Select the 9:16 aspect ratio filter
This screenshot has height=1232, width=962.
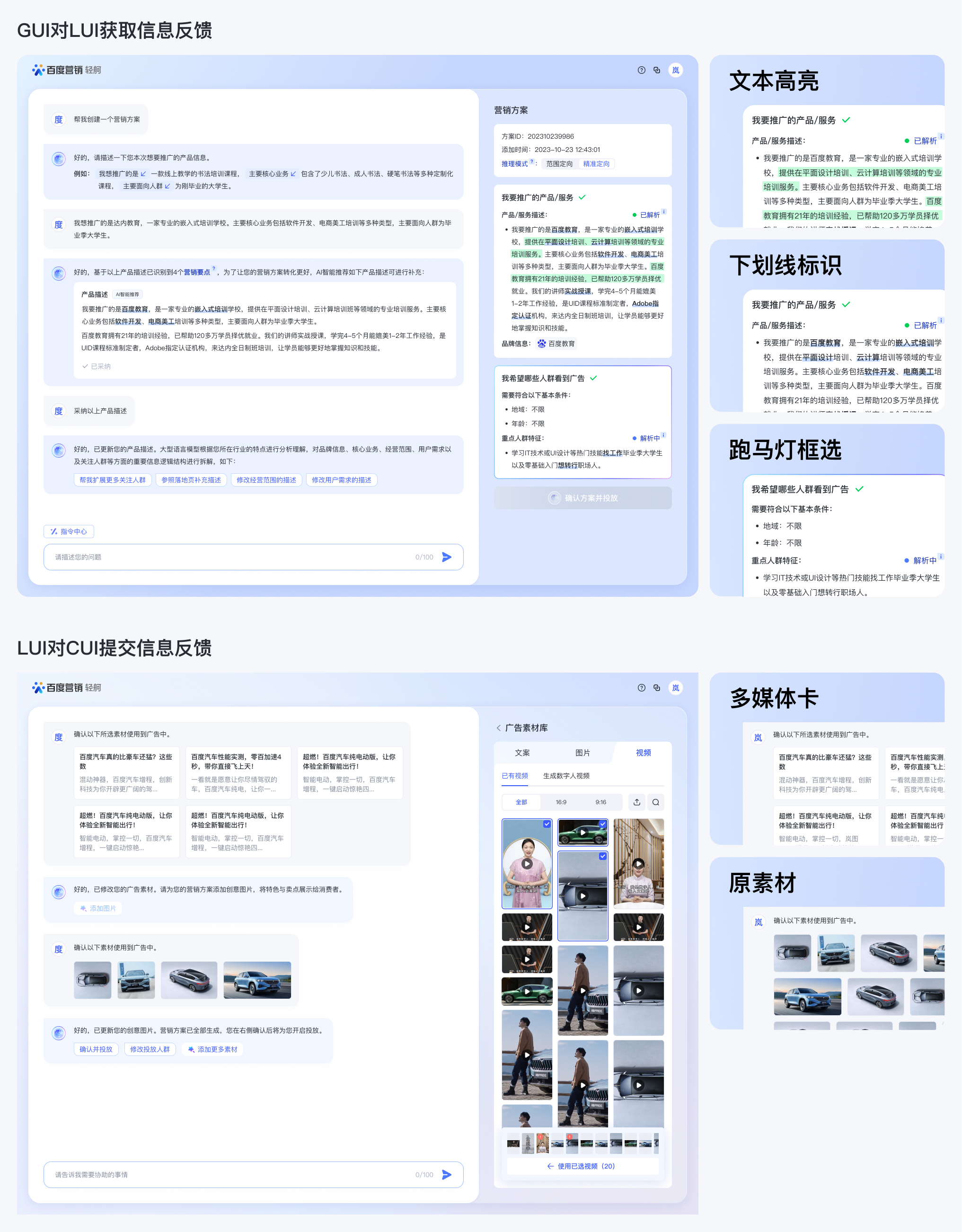[600, 802]
